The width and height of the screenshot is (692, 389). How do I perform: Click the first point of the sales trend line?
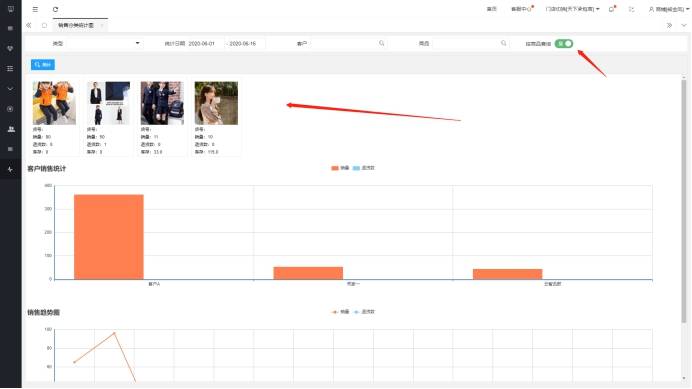click(74, 362)
